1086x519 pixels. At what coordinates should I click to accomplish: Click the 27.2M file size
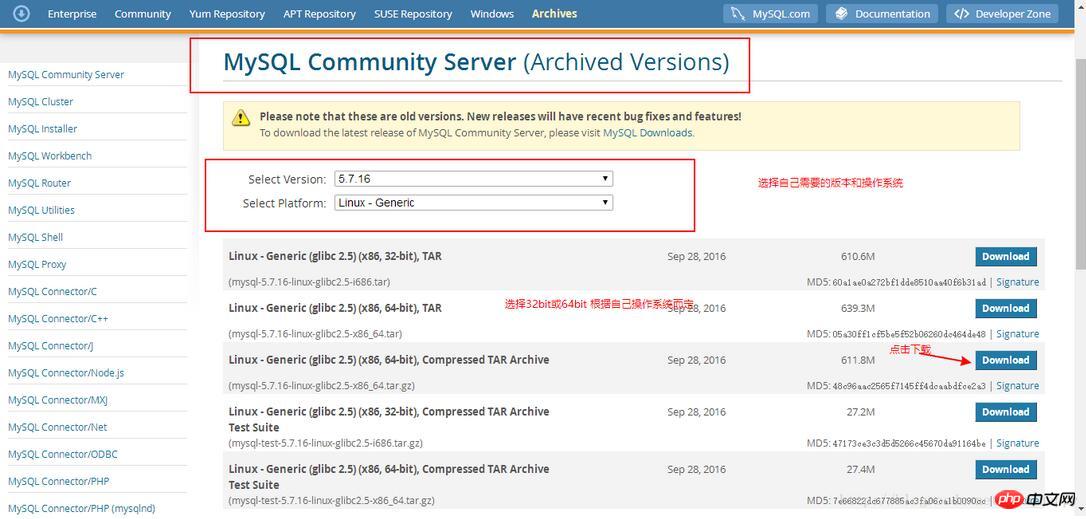click(x=860, y=412)
